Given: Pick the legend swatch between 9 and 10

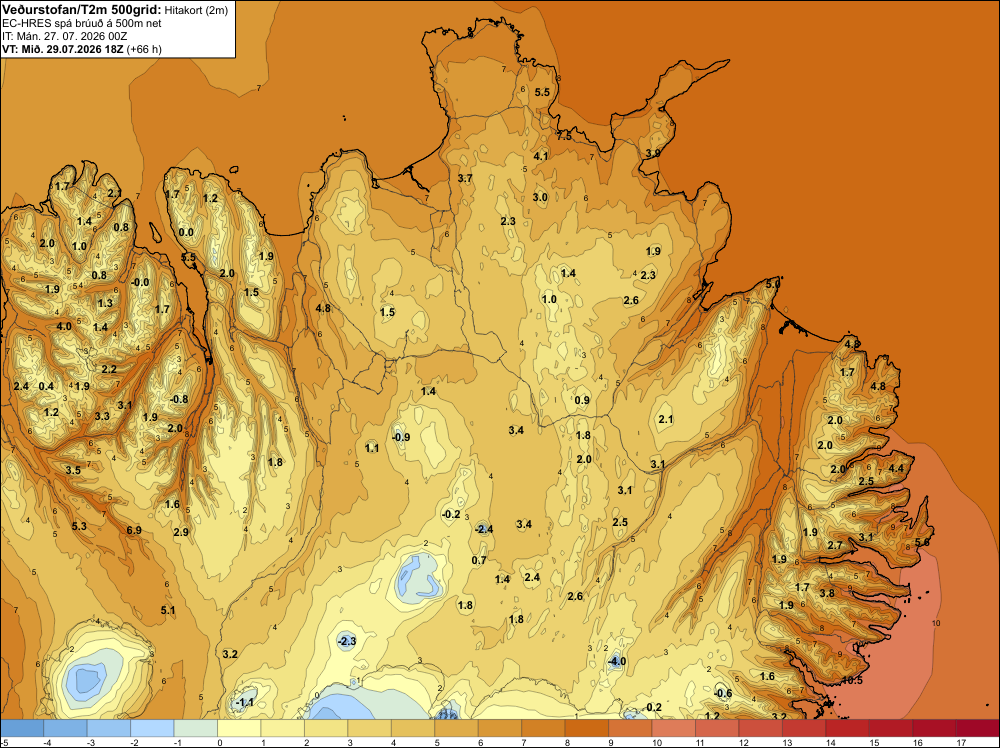Looking at the screenshot, I should [630, 728].
